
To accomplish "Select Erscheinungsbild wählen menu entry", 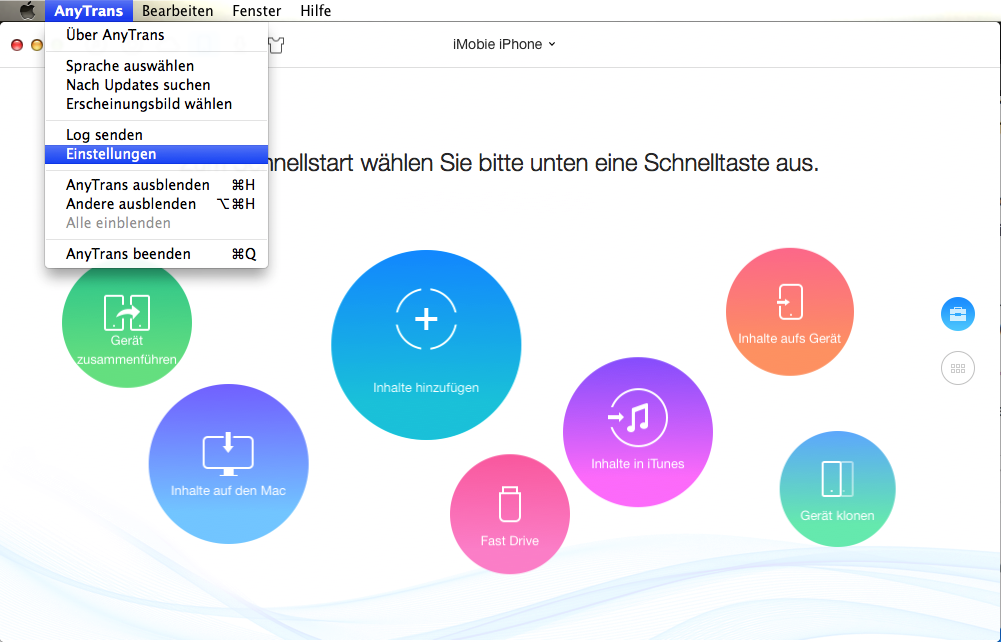I will 156,104.
